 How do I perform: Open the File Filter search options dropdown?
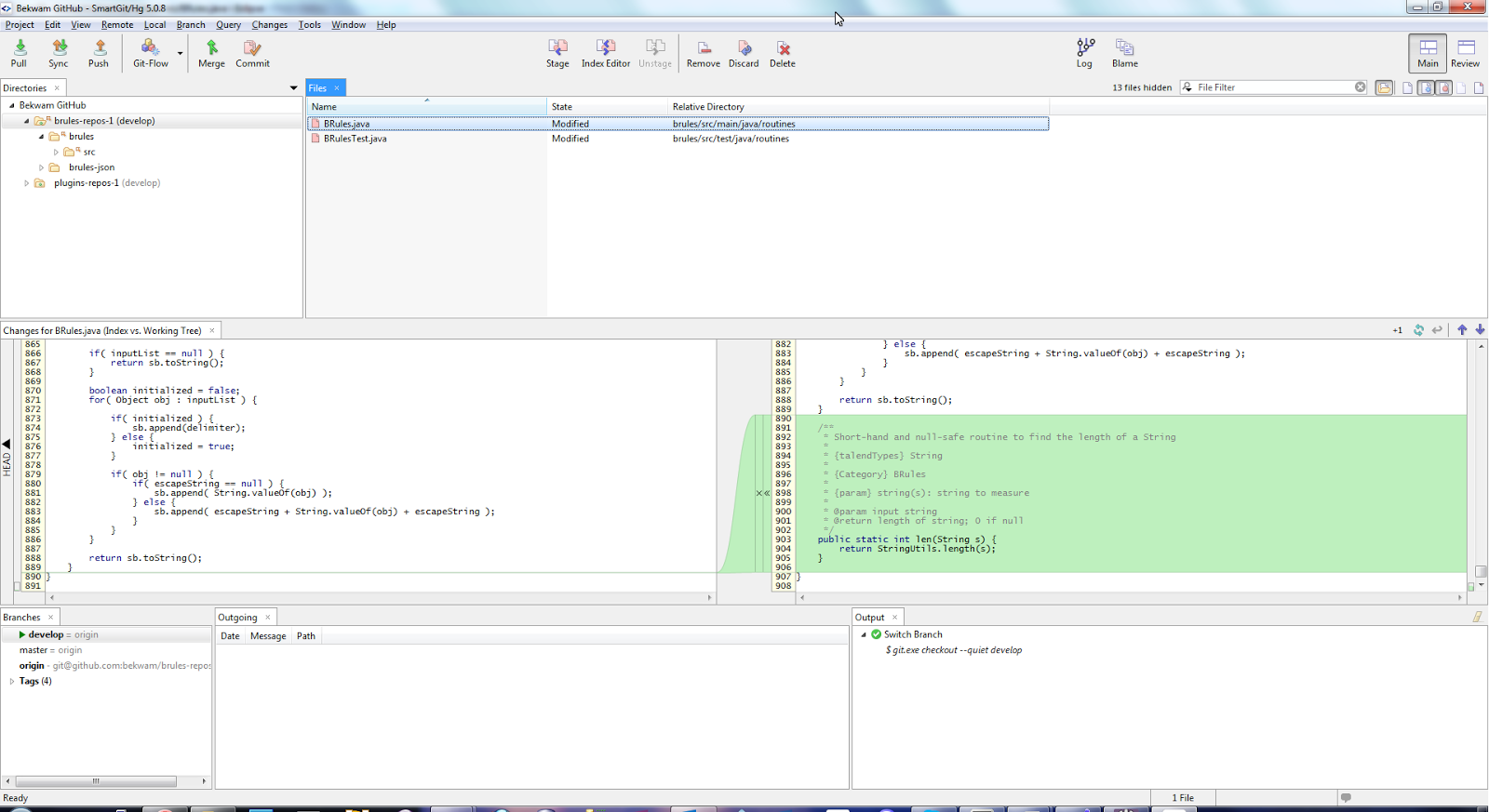pos(1187,87)
